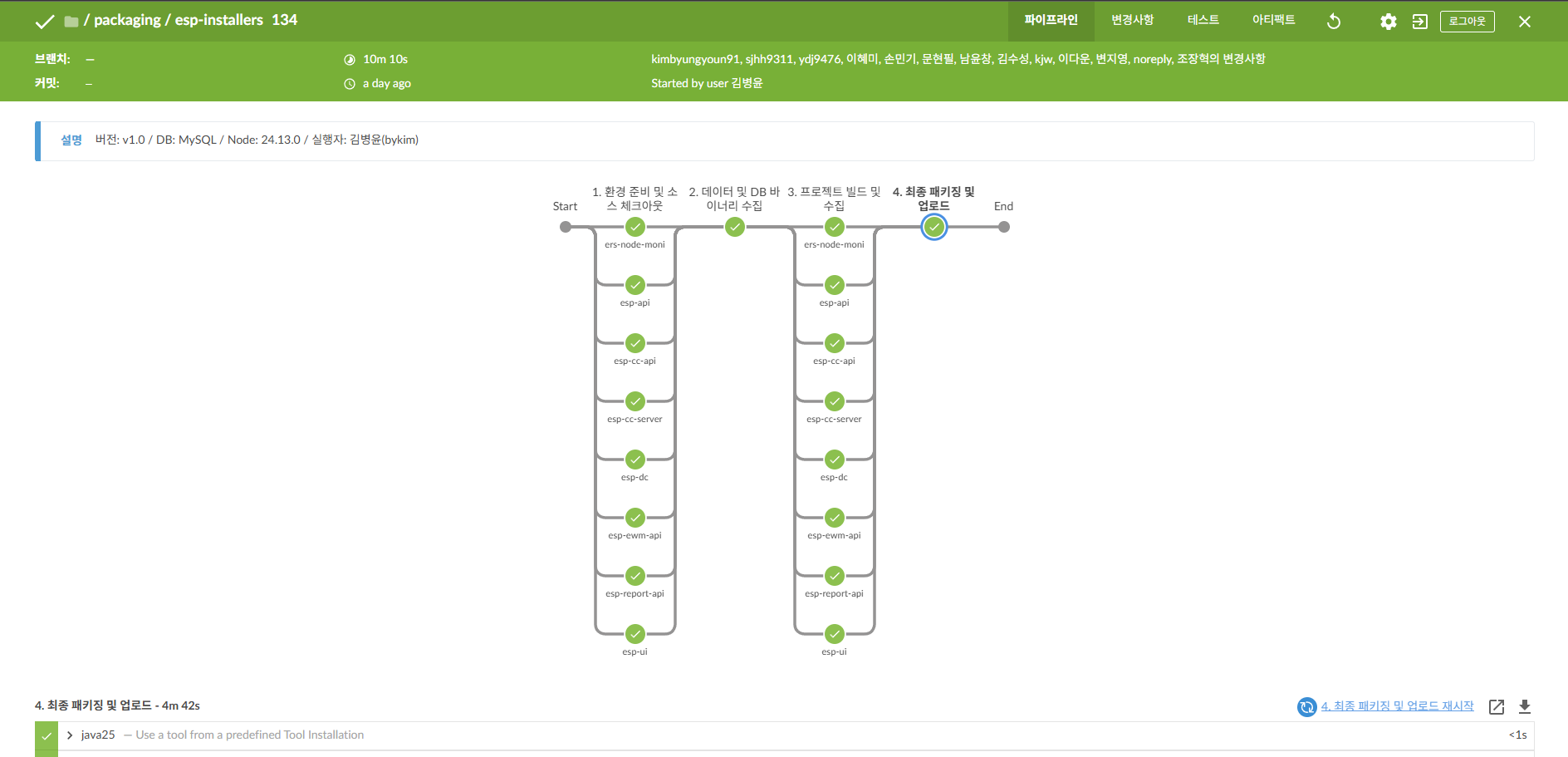Select stage 1 esp-ui node

635,634
